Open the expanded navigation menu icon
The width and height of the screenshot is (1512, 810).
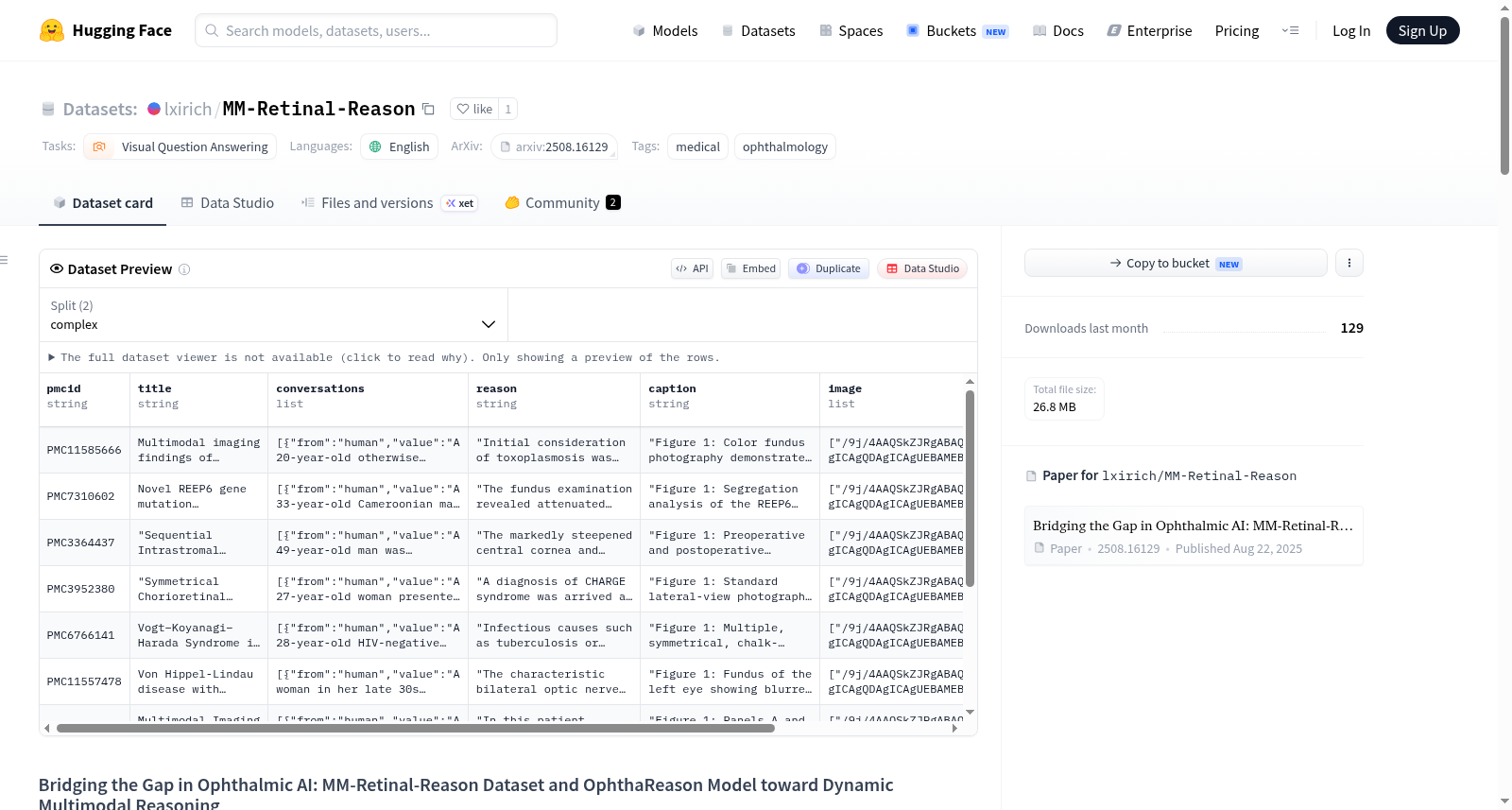click(x=1290, y=30)
